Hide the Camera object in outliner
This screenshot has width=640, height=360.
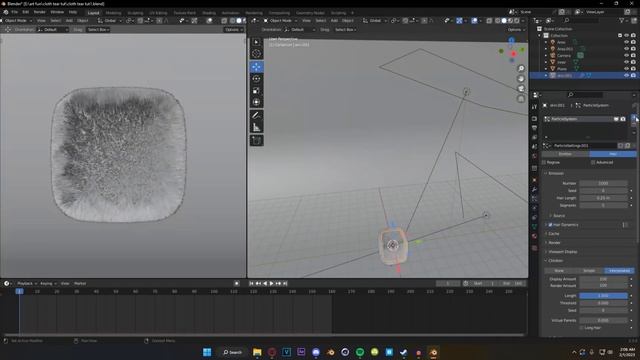tap(626, 56)
